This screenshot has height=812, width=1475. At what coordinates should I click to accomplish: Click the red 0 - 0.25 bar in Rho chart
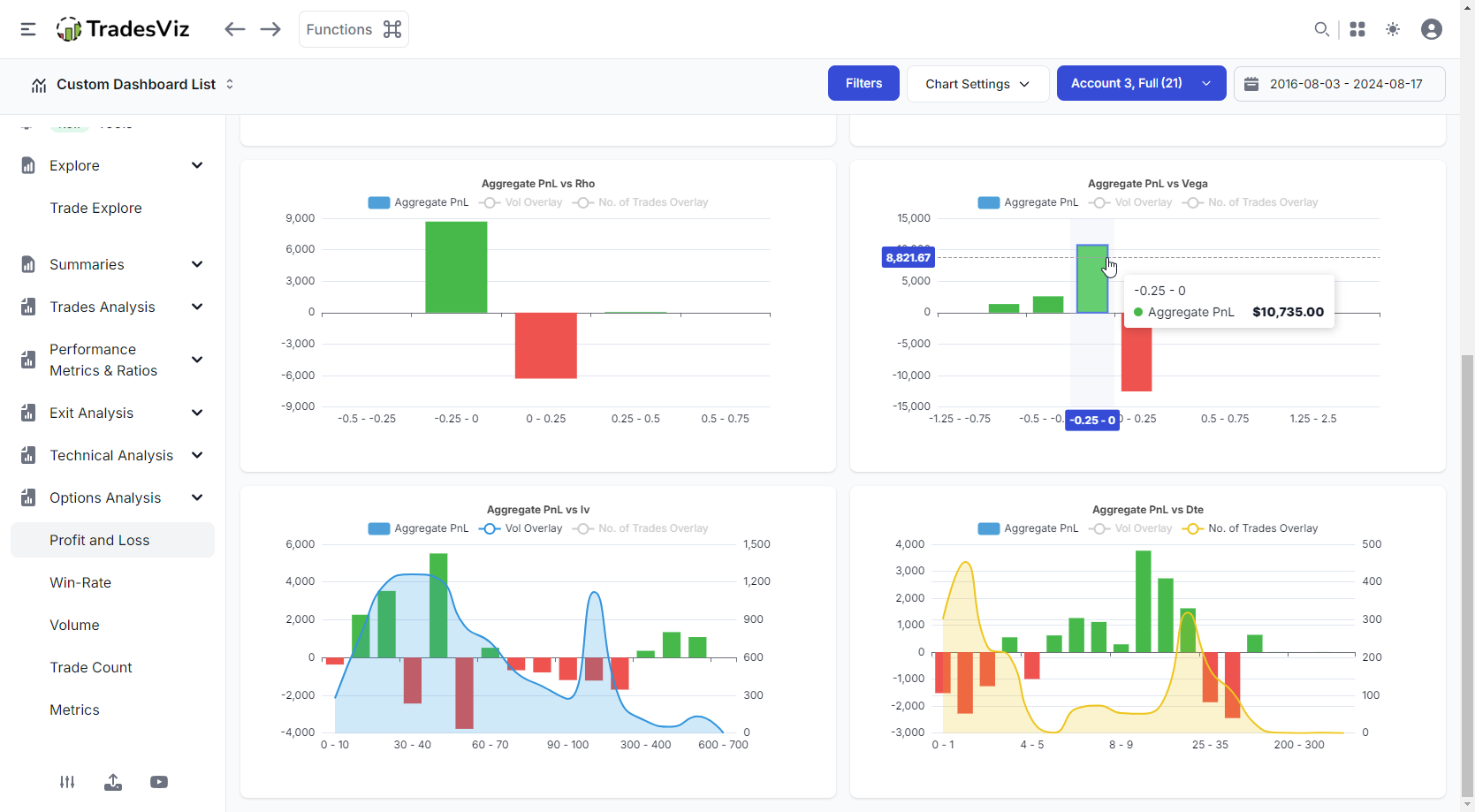[546, 345]
